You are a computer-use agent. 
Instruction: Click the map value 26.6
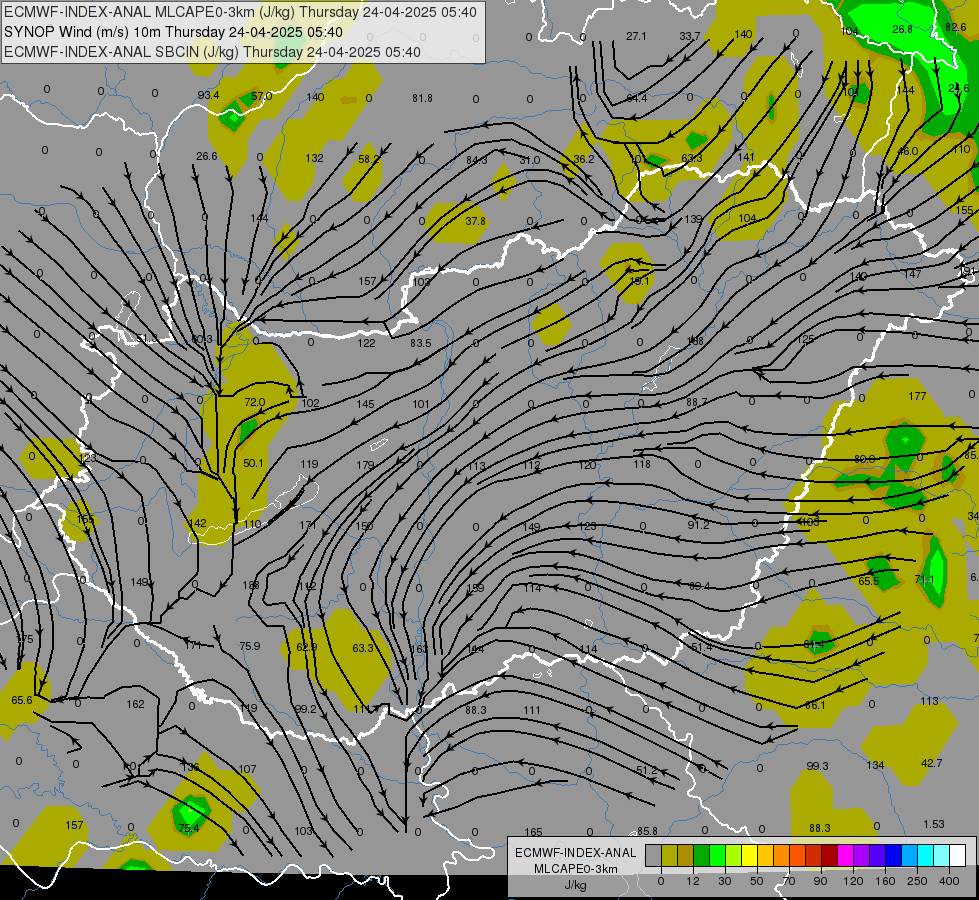207,156
